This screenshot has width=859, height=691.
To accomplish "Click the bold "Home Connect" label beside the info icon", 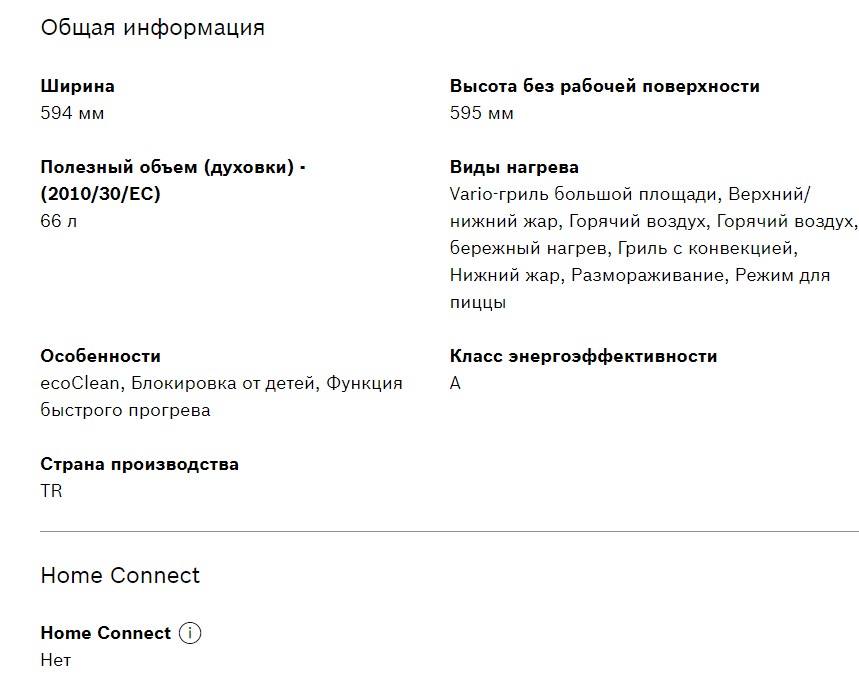I will point(105,633).
